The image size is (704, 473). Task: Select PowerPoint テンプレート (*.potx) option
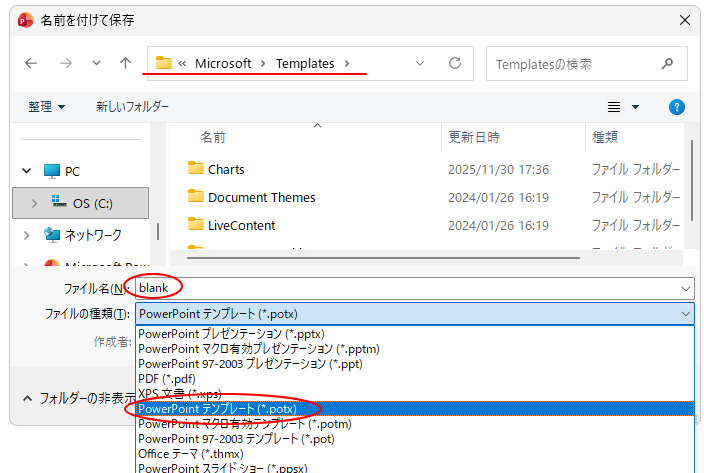pyautogui.click(x=217, y=409)
